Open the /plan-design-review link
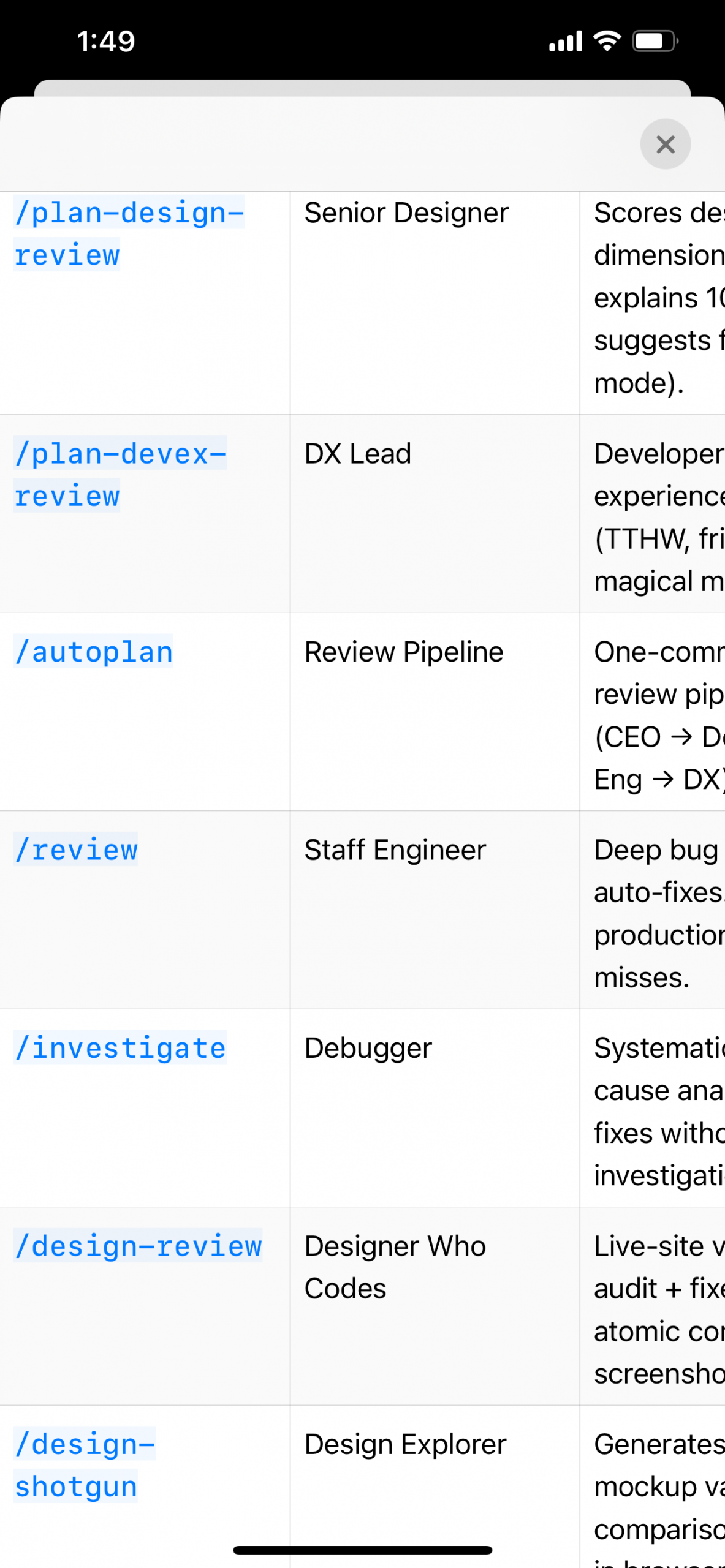Screen dimensions: 725x1568 coord(129,233)
